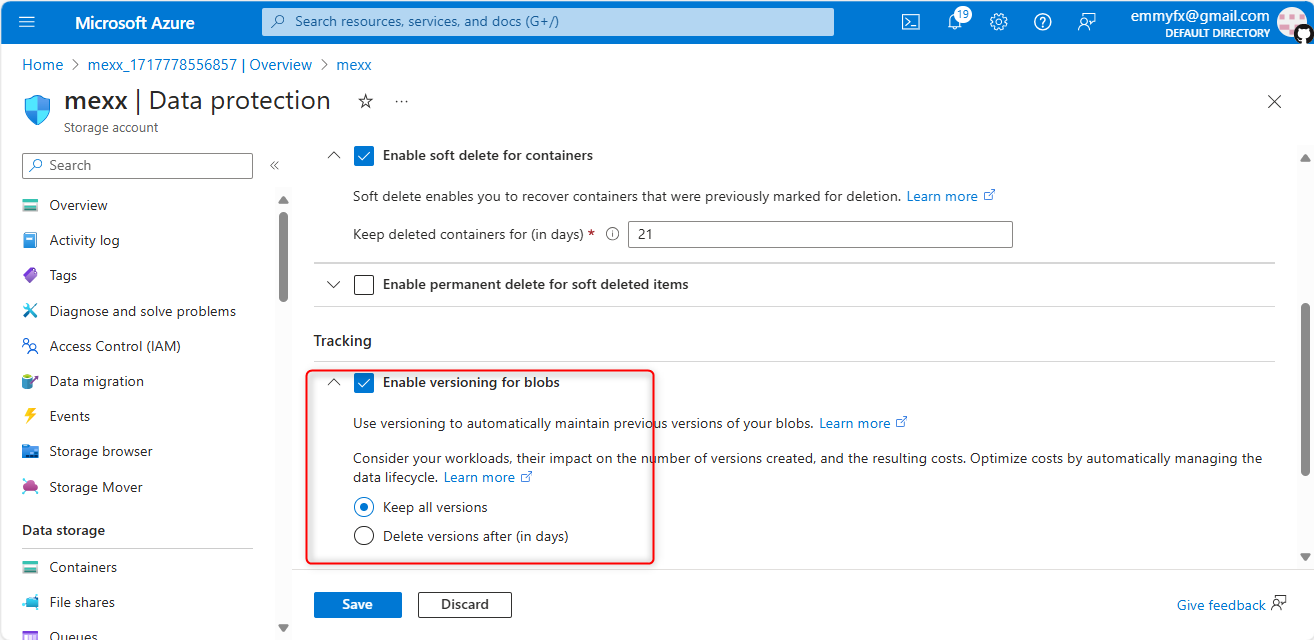Viewport: 1314px width, 640px height.
Task: Click the Discard button
Action: (x=464, y=604)
